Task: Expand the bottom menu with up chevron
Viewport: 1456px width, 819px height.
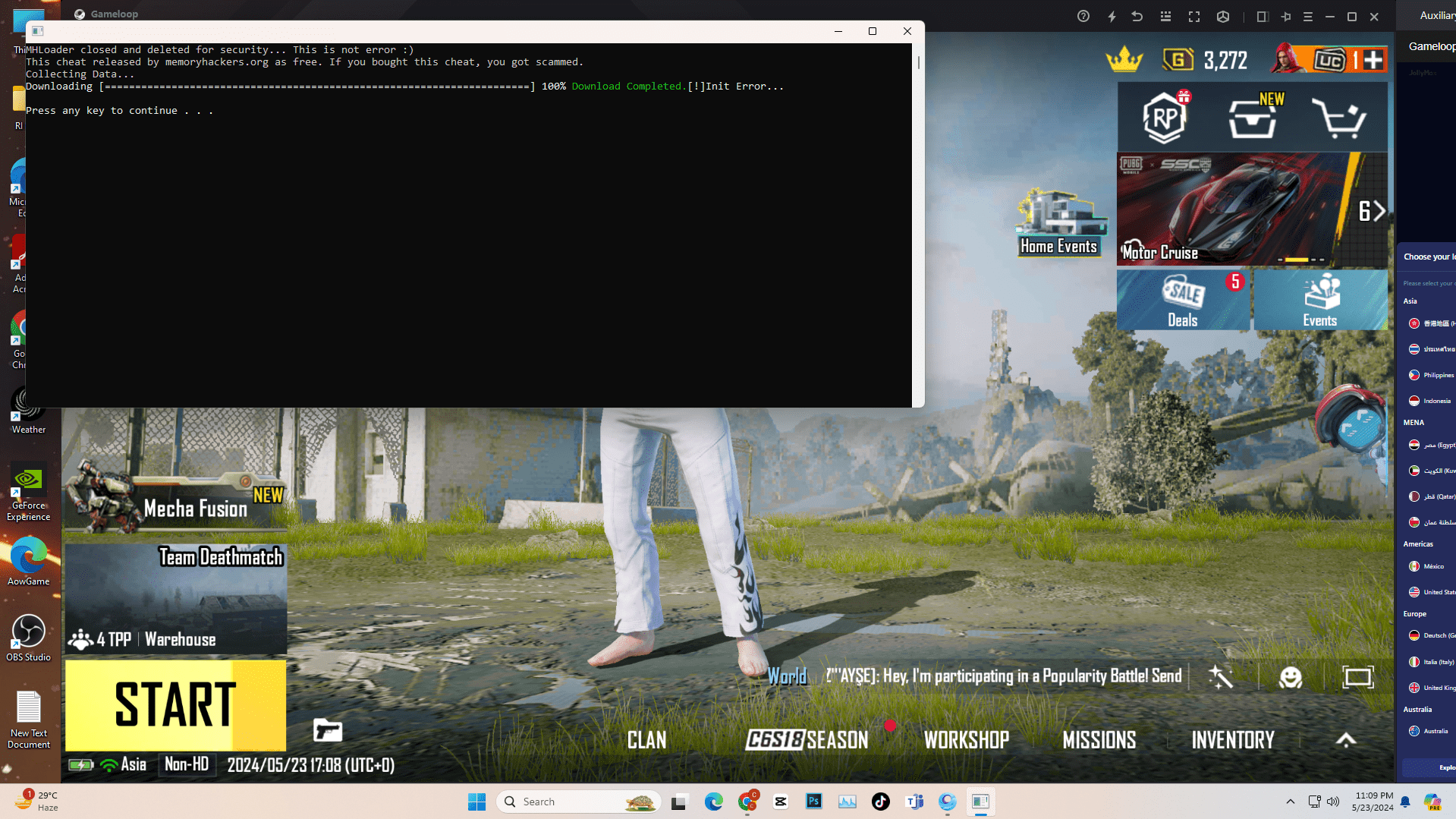Action: click(1346, 739)
